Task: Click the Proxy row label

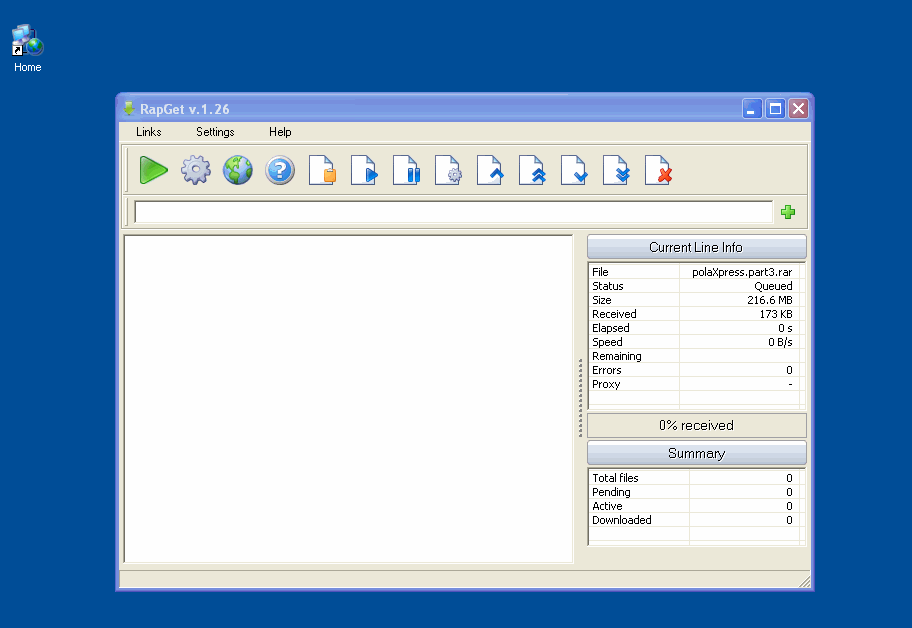Action: (606, 384)
